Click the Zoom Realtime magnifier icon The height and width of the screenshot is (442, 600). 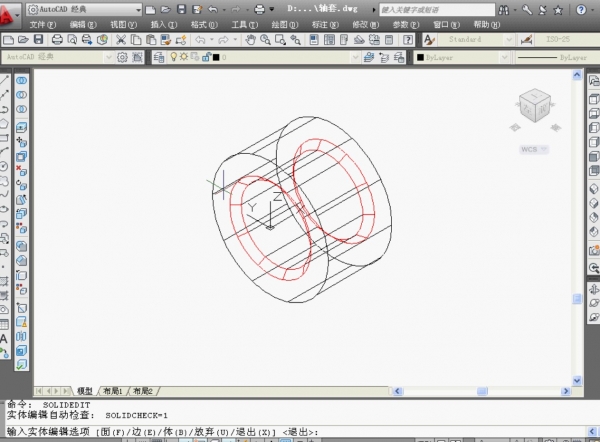[x=265, y=39]
